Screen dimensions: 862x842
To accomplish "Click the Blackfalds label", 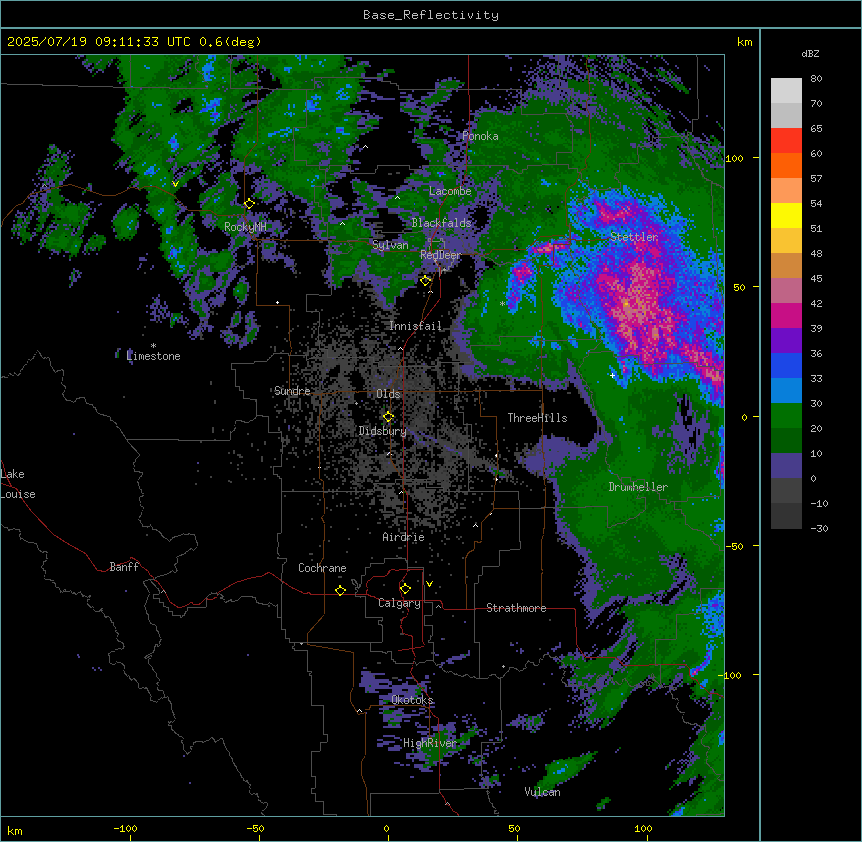I will coord(441,223).
